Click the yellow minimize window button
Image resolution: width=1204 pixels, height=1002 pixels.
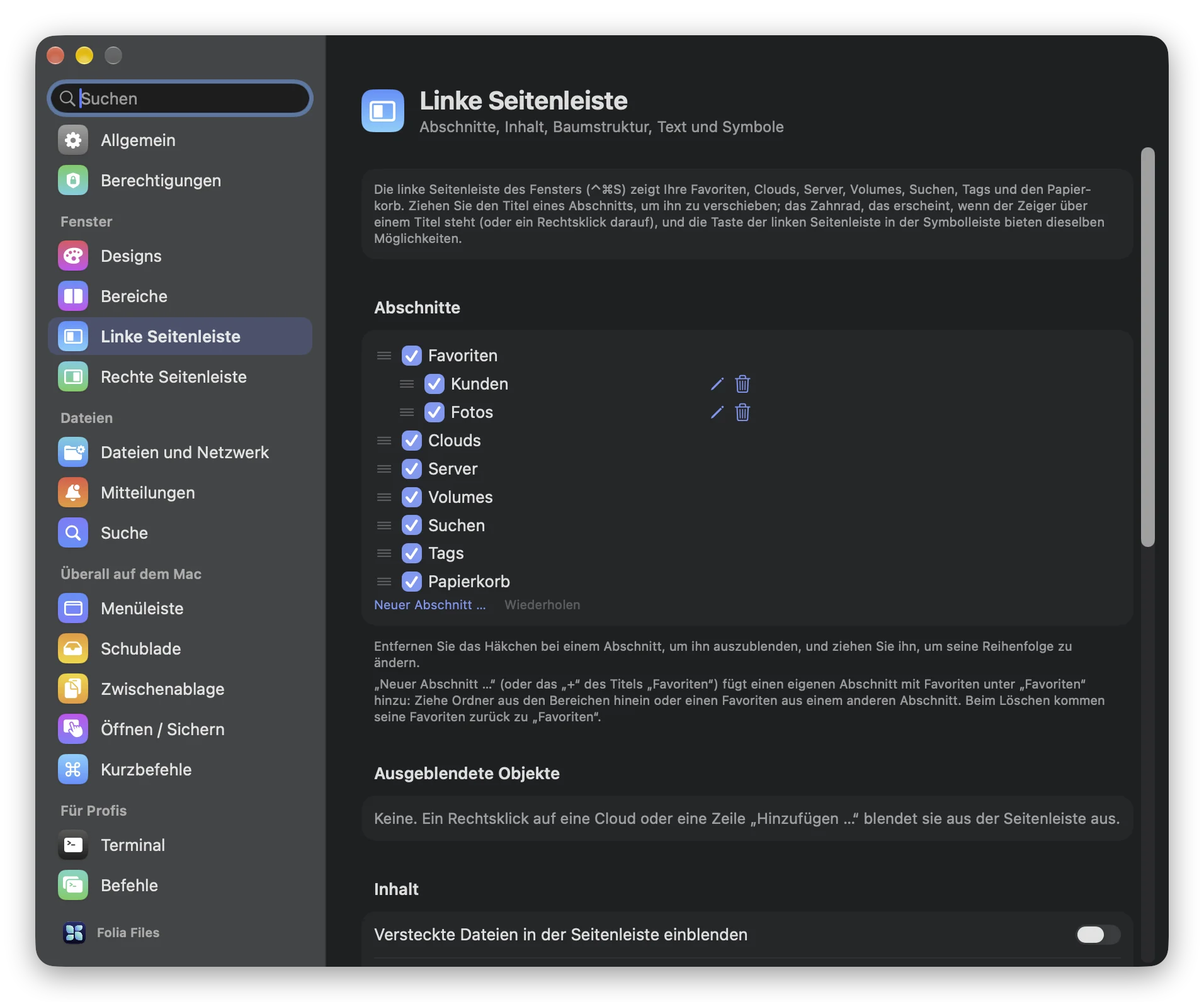(84, 55)
